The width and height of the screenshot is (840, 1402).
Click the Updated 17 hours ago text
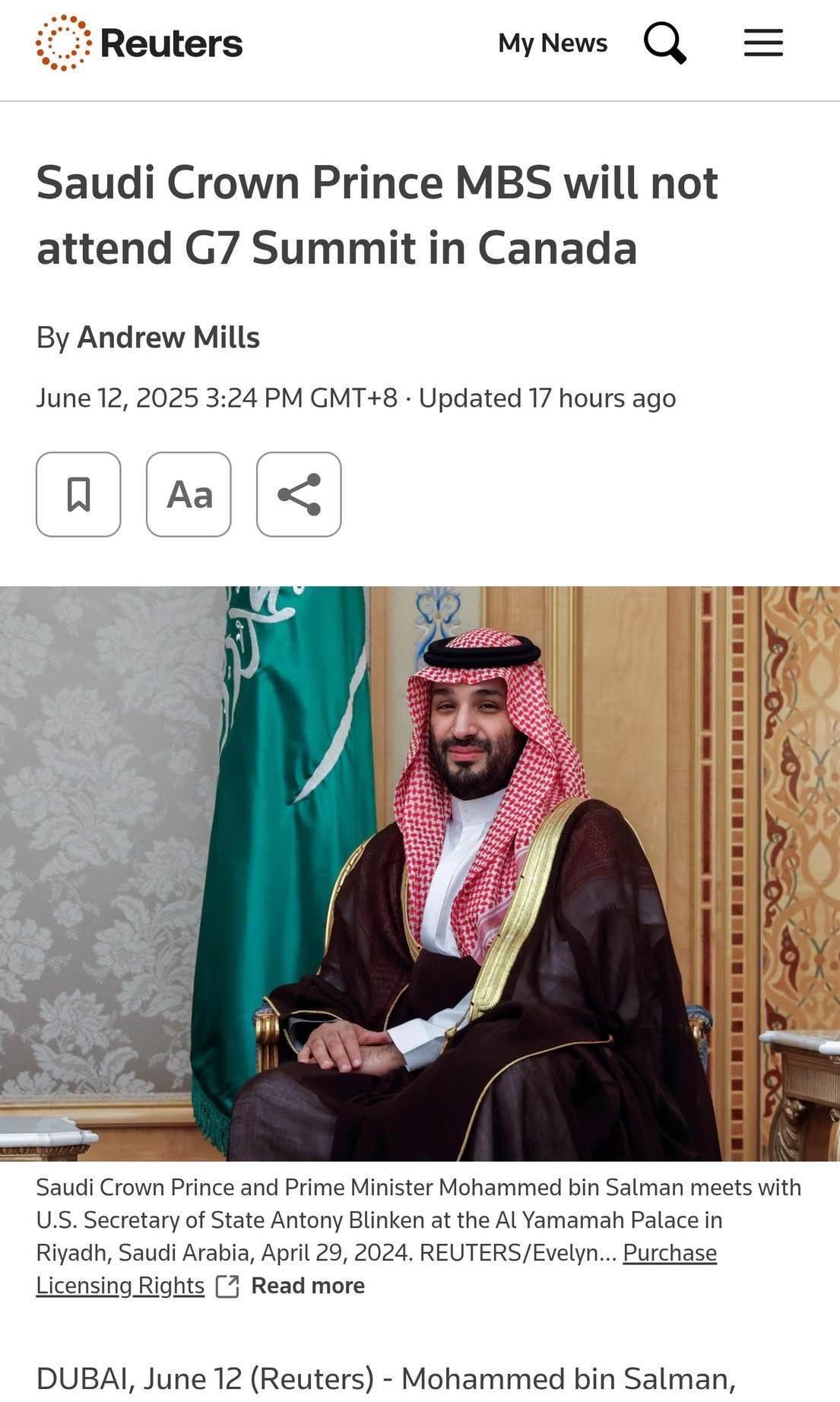(x=547, y=398)
